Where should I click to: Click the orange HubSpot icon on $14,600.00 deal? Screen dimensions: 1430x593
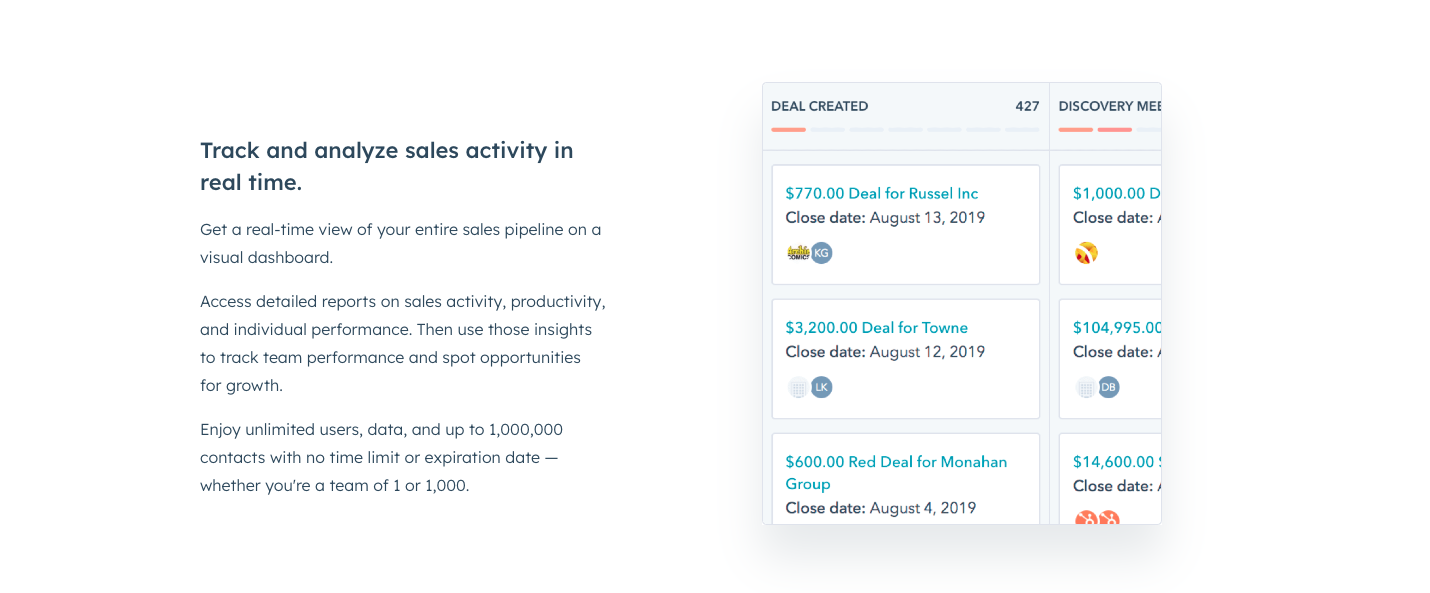click(1087, 518)
